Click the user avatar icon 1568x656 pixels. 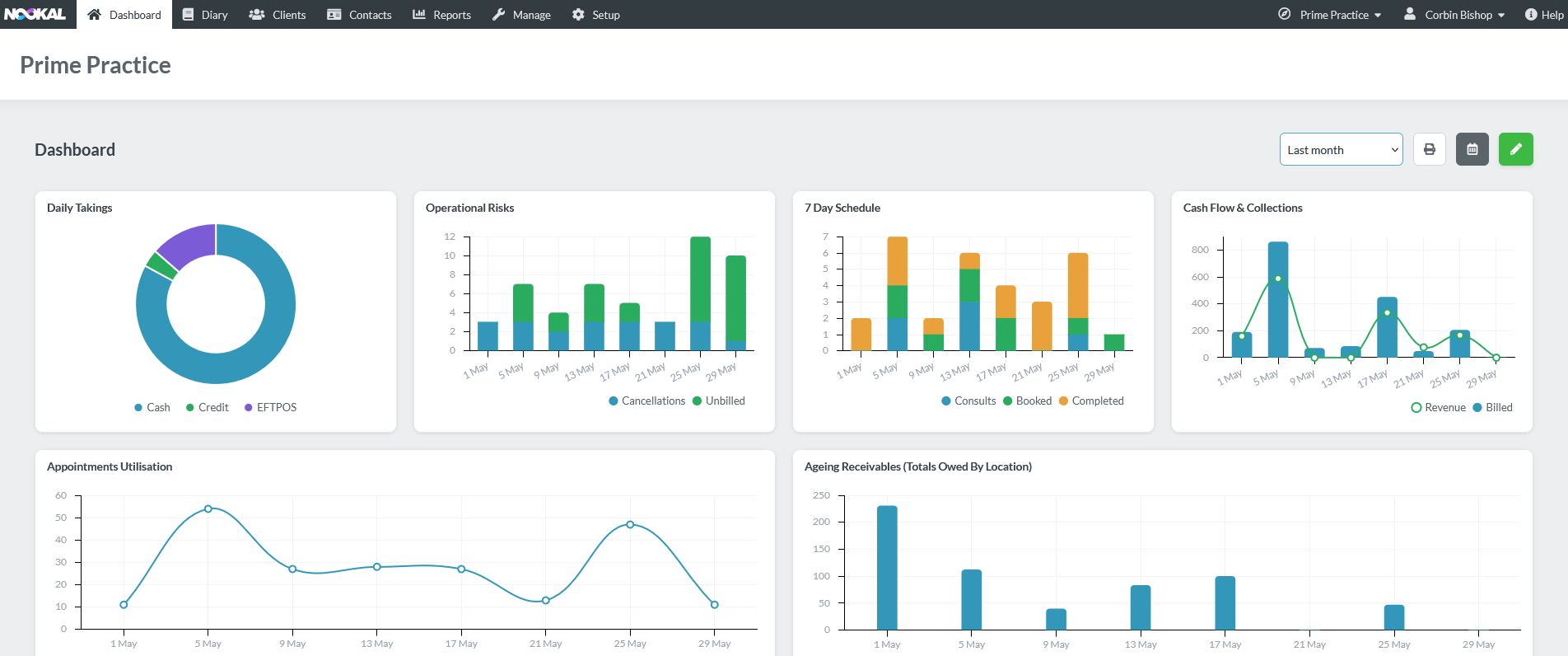coord(1410,14)
